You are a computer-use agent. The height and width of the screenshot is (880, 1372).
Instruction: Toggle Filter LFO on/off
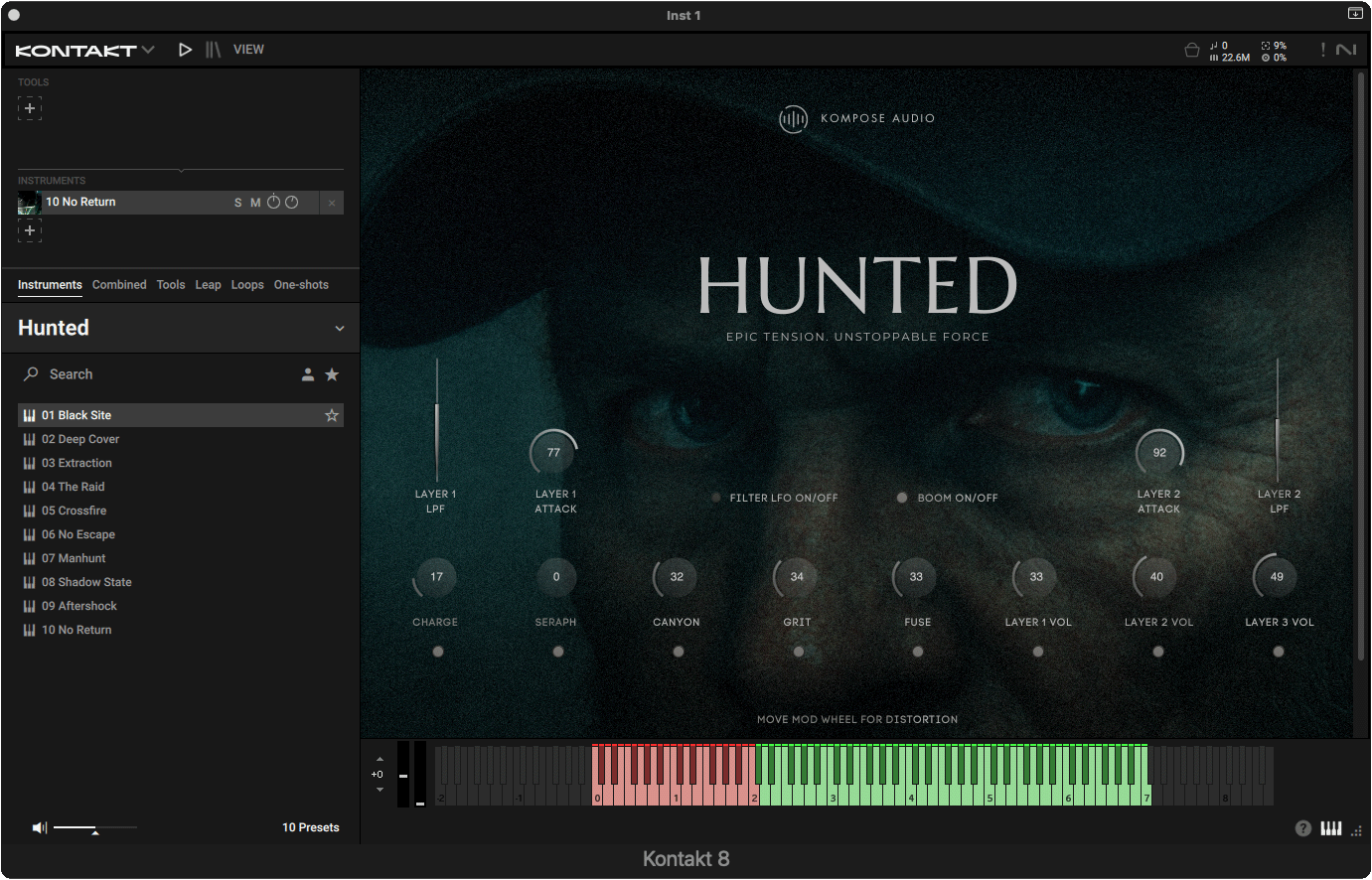(716, 498)
